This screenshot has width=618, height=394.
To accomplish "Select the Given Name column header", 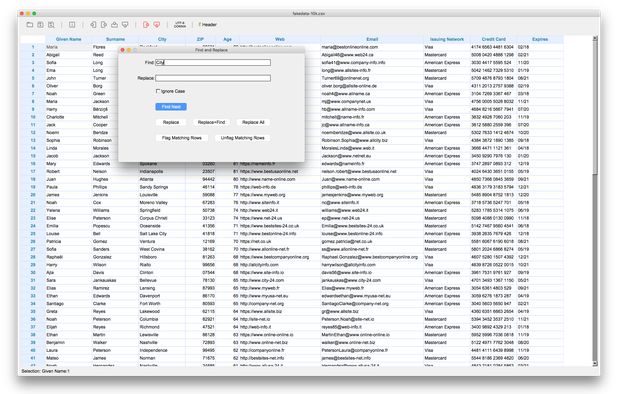I will coord(69,39).
